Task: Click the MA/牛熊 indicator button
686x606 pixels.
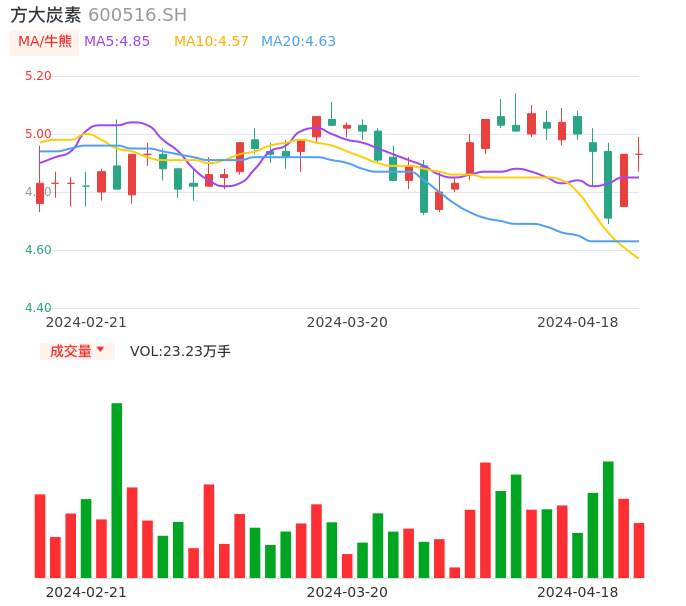Action: pos(44,42)
